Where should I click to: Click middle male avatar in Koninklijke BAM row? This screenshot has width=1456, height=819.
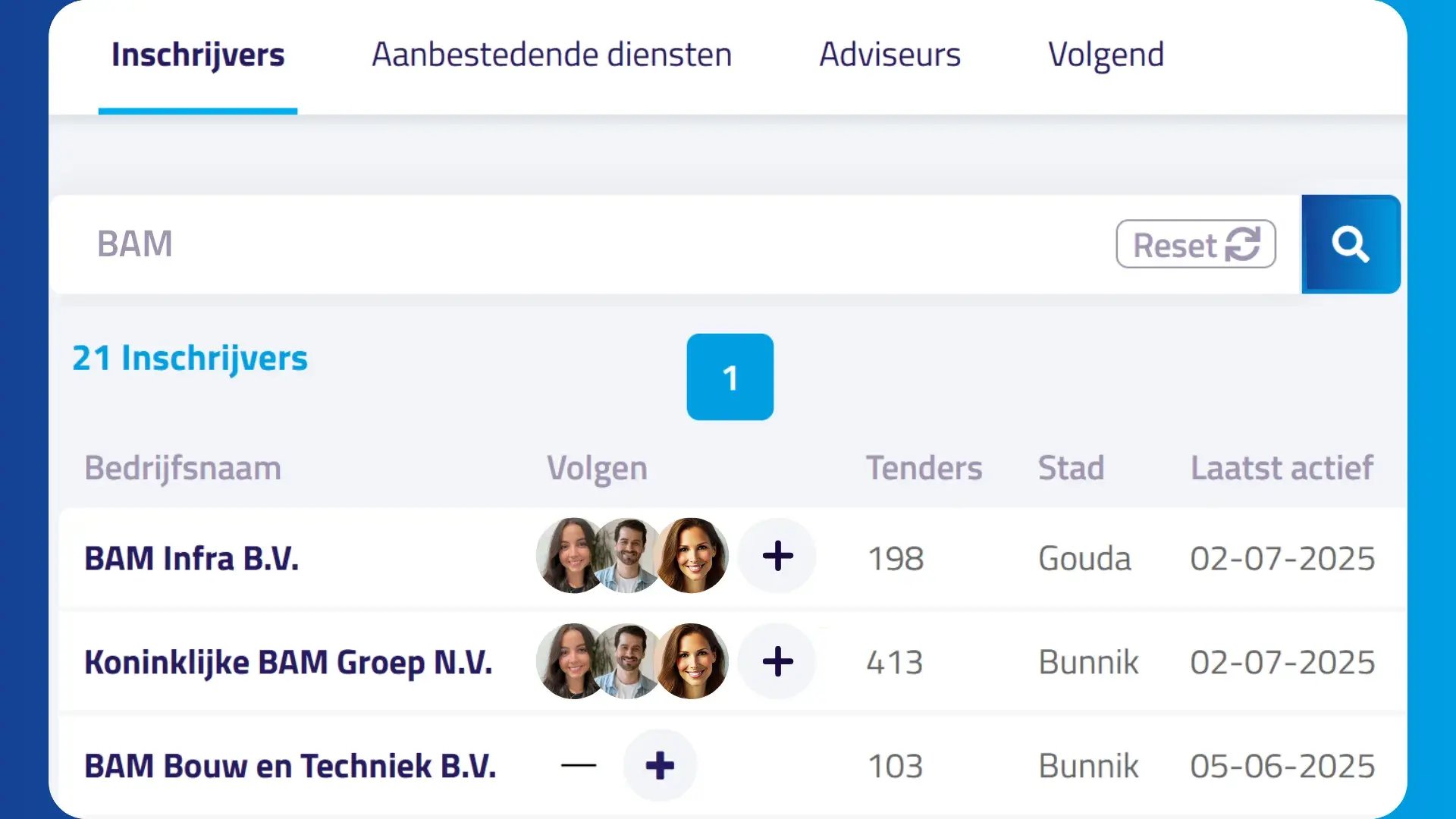628,661
